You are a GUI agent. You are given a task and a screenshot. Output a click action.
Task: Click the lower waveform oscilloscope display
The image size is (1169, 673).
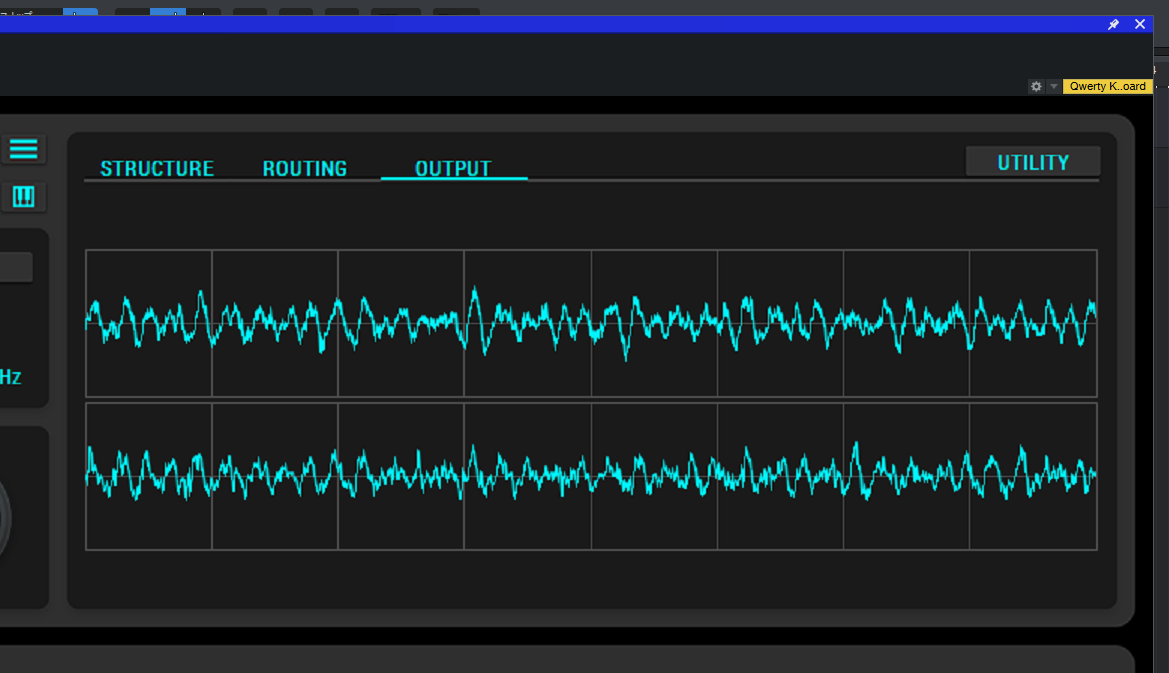[591, 476]
